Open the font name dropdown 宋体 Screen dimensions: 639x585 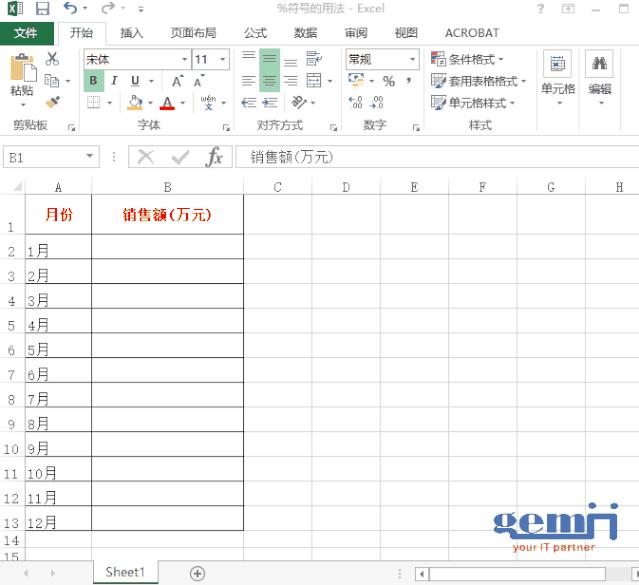pyautogui.click(x=185, y=60)
